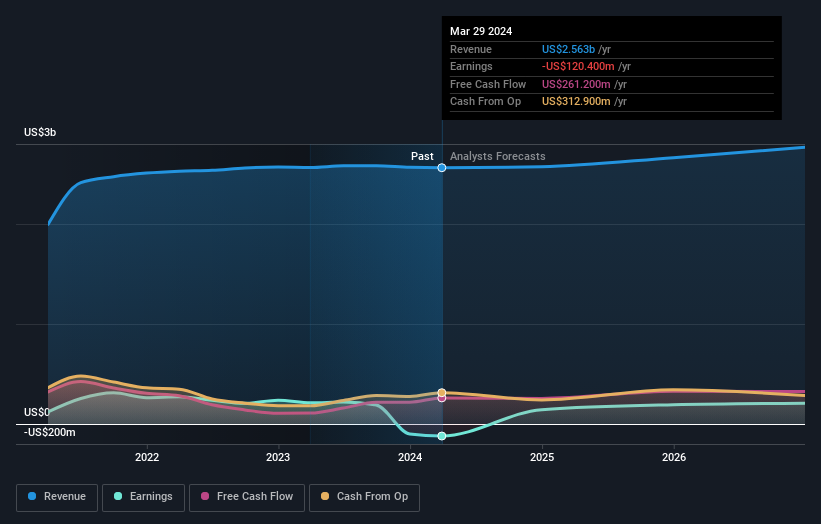
Task: Click the US$0 y-axis label
Action: [x=37, y=412]
